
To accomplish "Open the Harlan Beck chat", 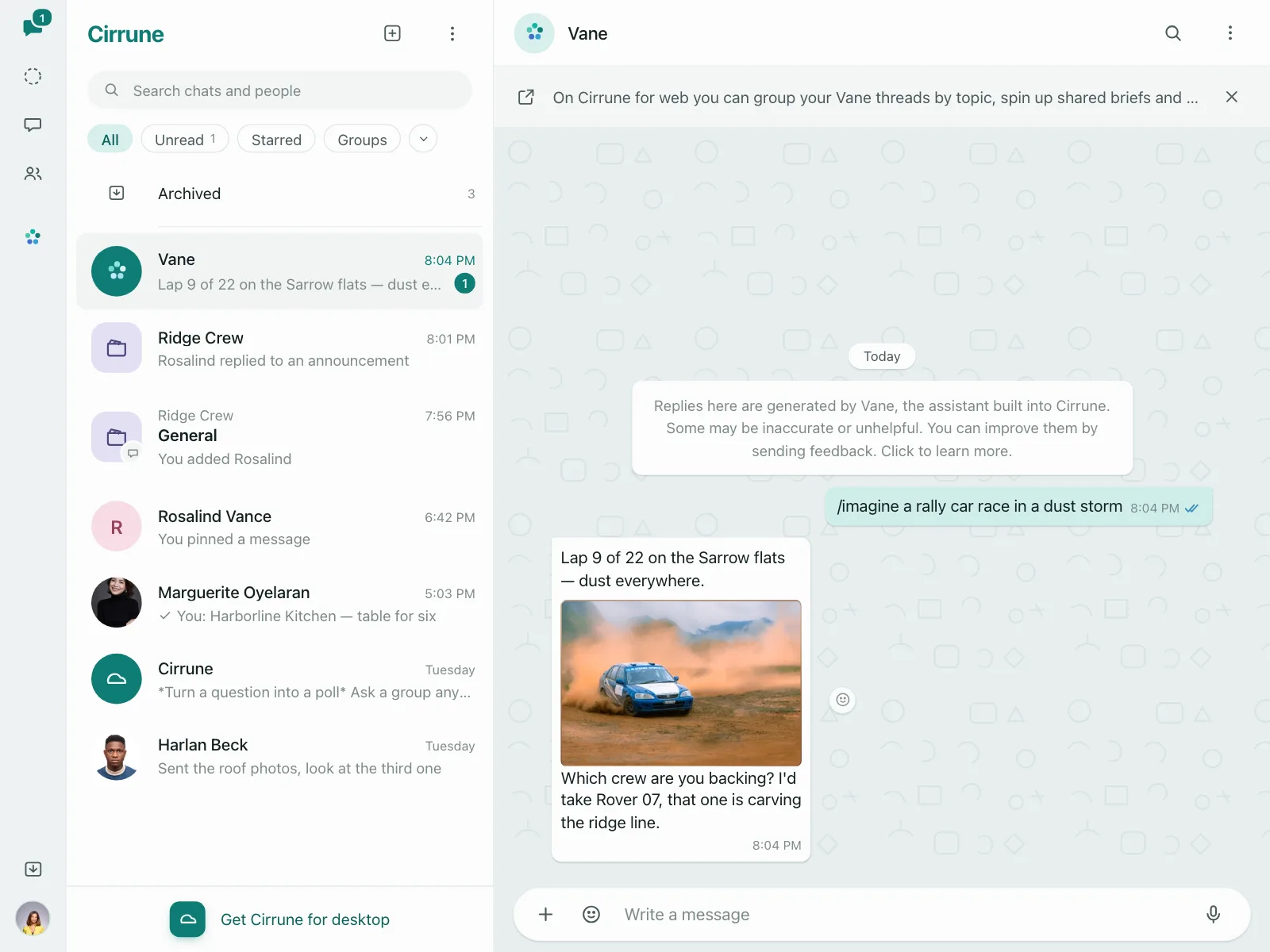I will pos(279,755).
